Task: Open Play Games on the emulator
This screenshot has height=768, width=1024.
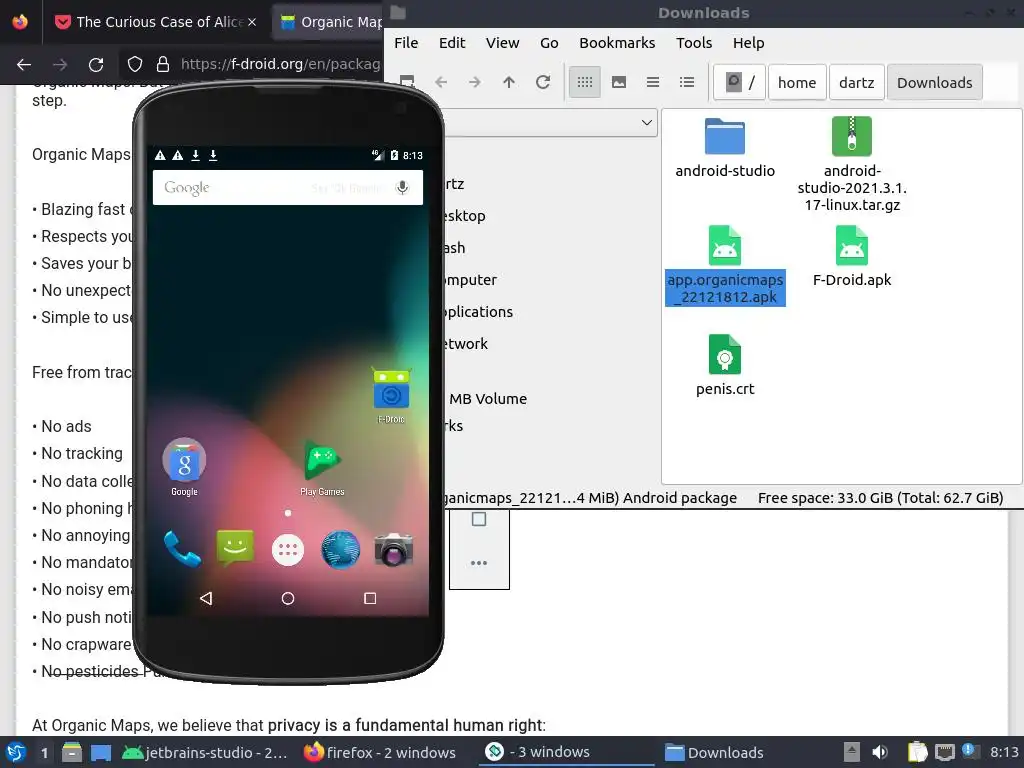Action: [x=322, y=468]
